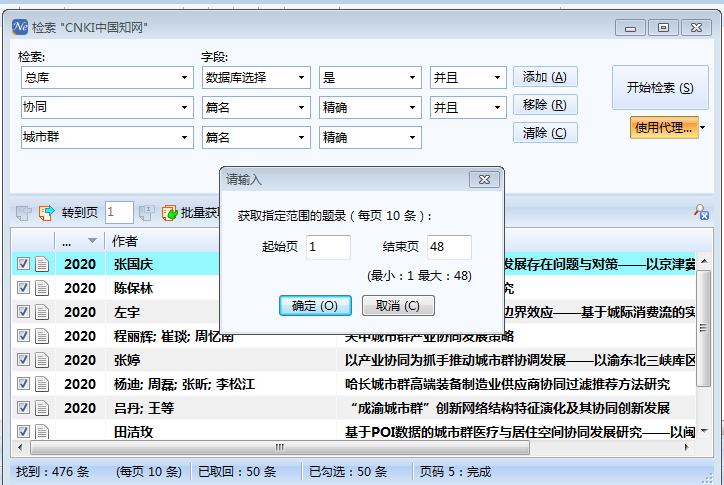This screenshot has width=724, height=485.
Task: Open the 城市群 search term dropdown
Action: 184,138
